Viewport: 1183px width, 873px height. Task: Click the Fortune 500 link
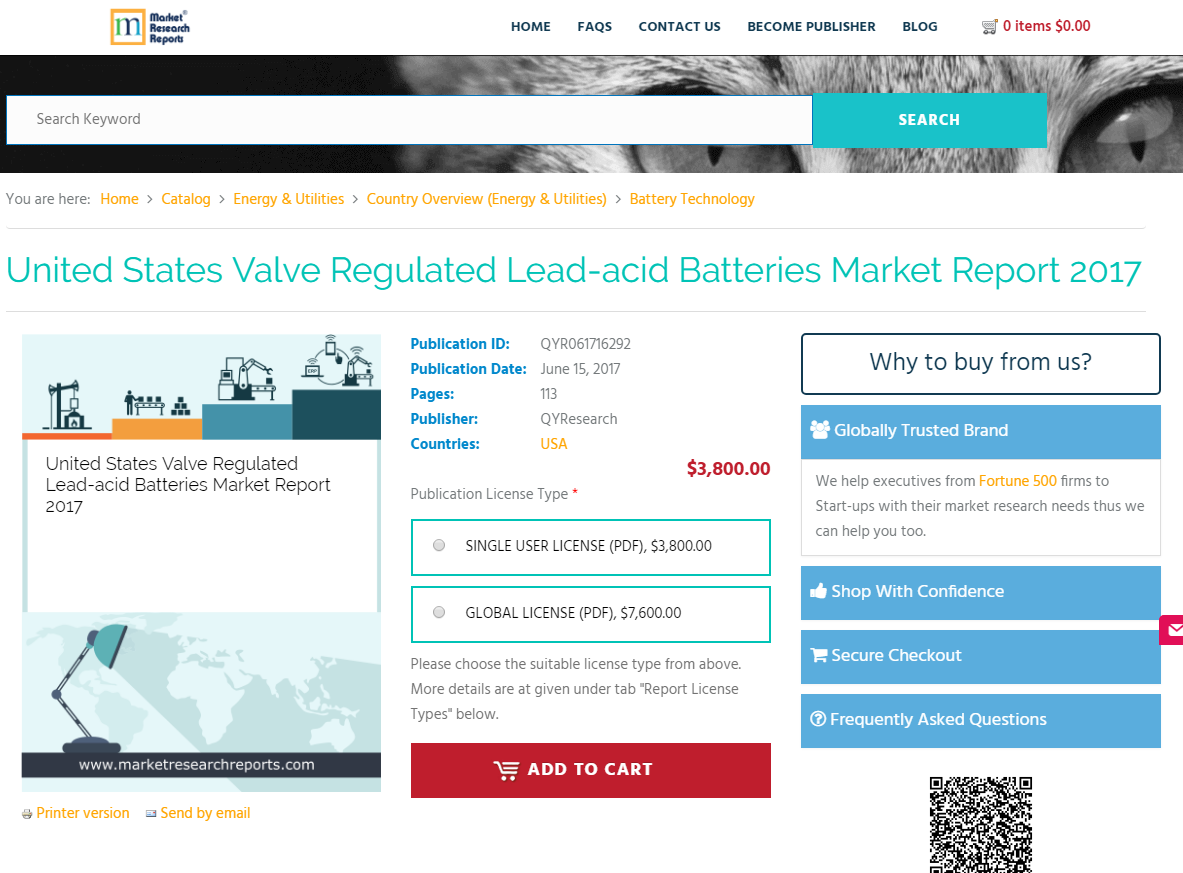coord(1017,481)
